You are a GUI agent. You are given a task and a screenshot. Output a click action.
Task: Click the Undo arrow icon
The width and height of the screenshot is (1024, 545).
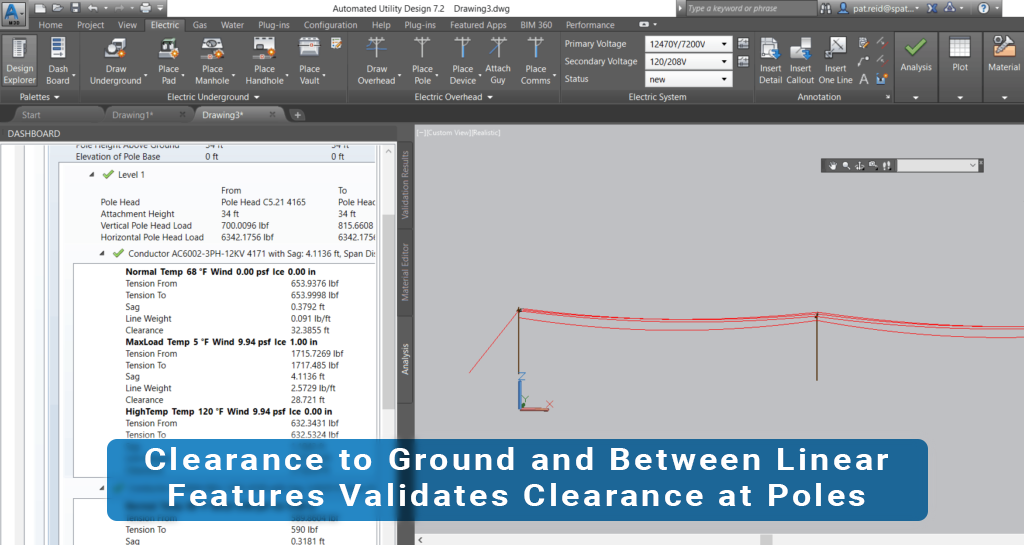(93, 8)
